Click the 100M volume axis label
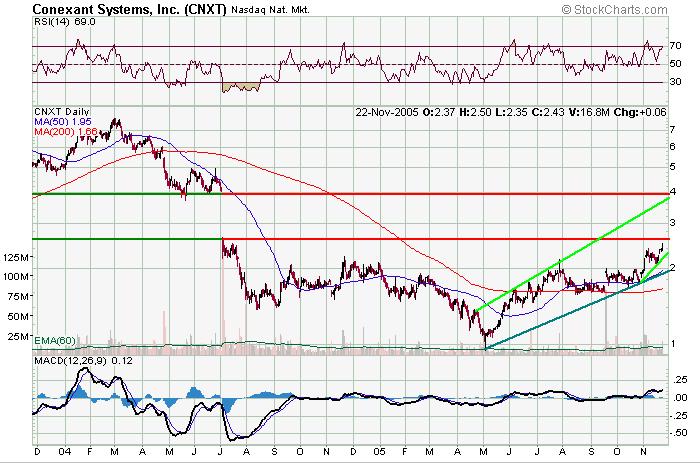700x463 pixels. tap(17, 277)
